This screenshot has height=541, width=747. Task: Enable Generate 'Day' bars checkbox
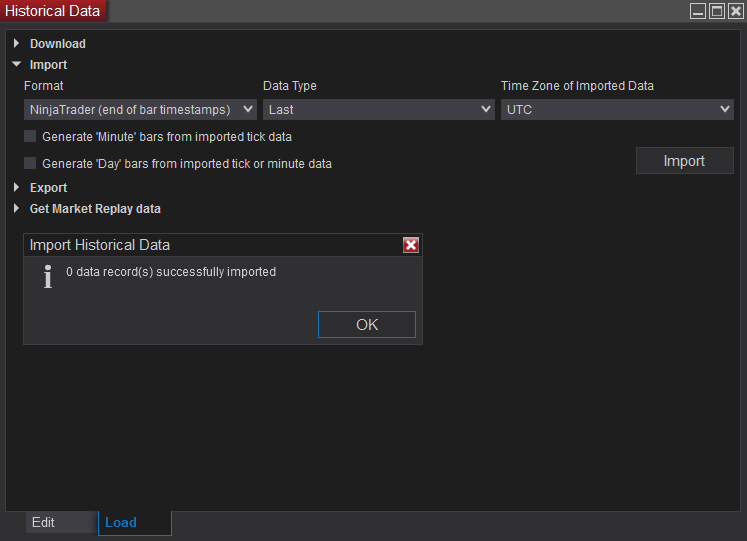pos(31,163)
